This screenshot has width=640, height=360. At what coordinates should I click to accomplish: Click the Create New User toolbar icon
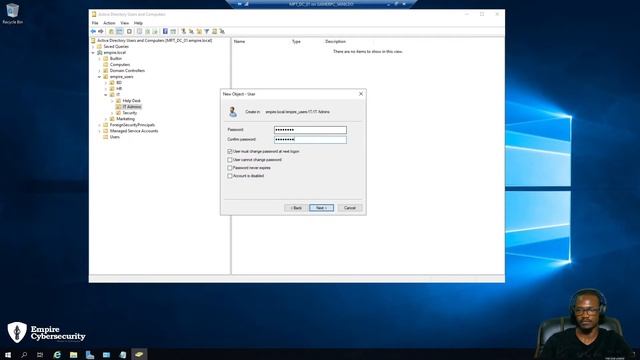tap(183, 31)
